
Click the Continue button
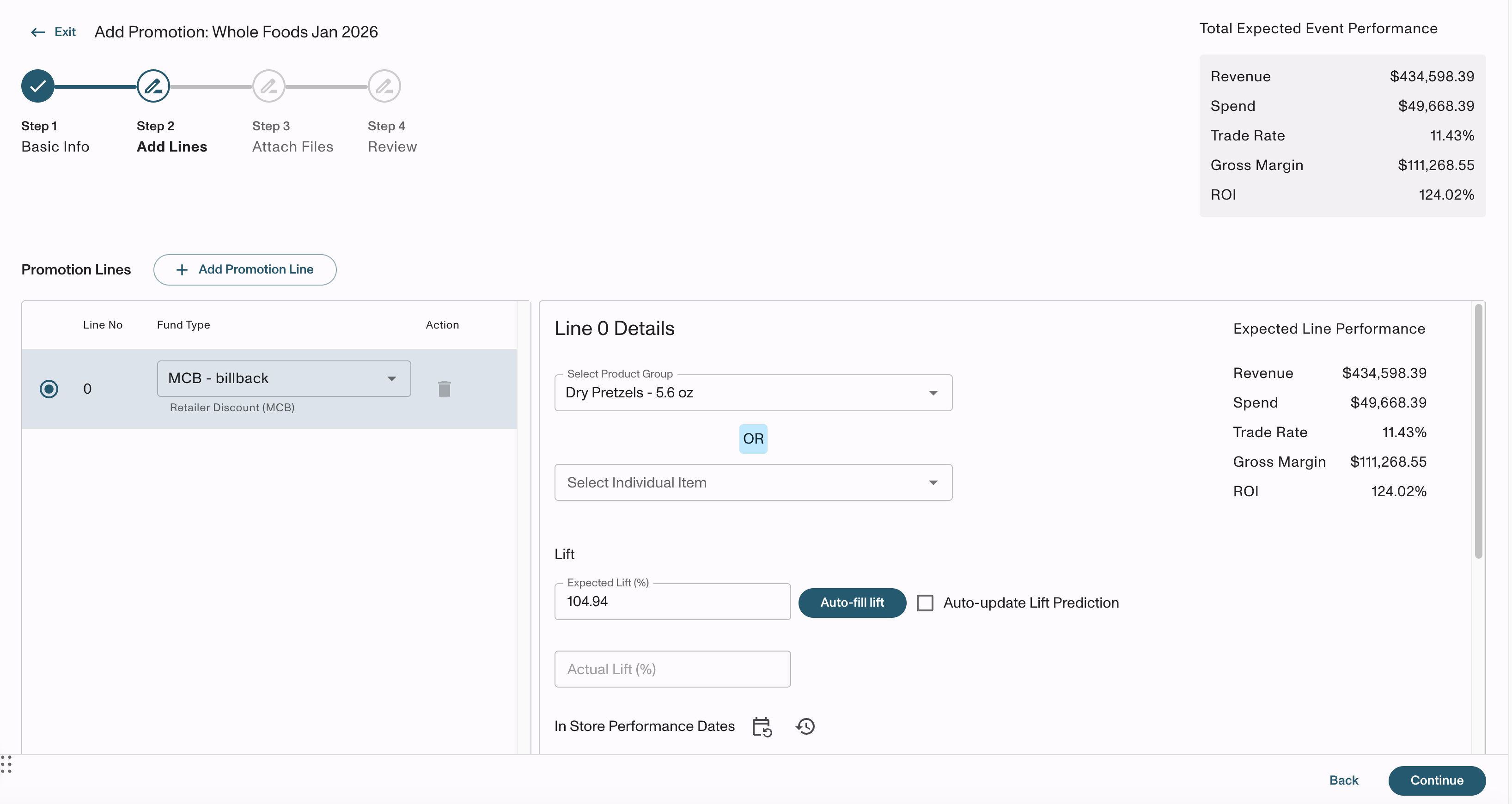[1436, 780]
